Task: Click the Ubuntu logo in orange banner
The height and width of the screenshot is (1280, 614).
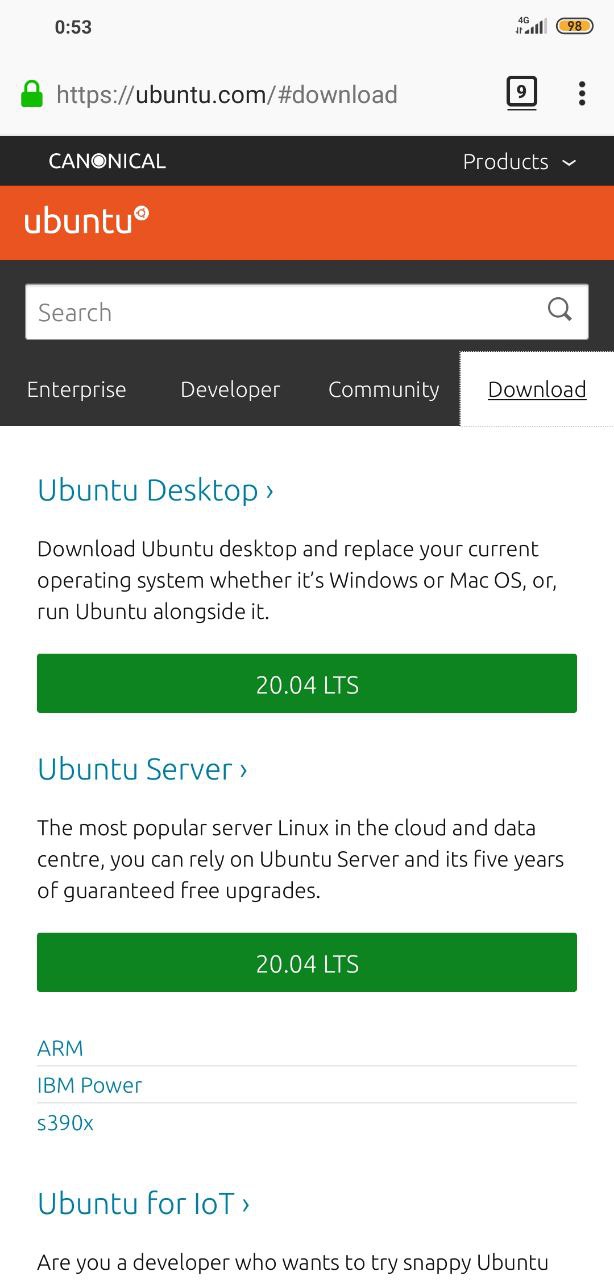Action: 87,219
